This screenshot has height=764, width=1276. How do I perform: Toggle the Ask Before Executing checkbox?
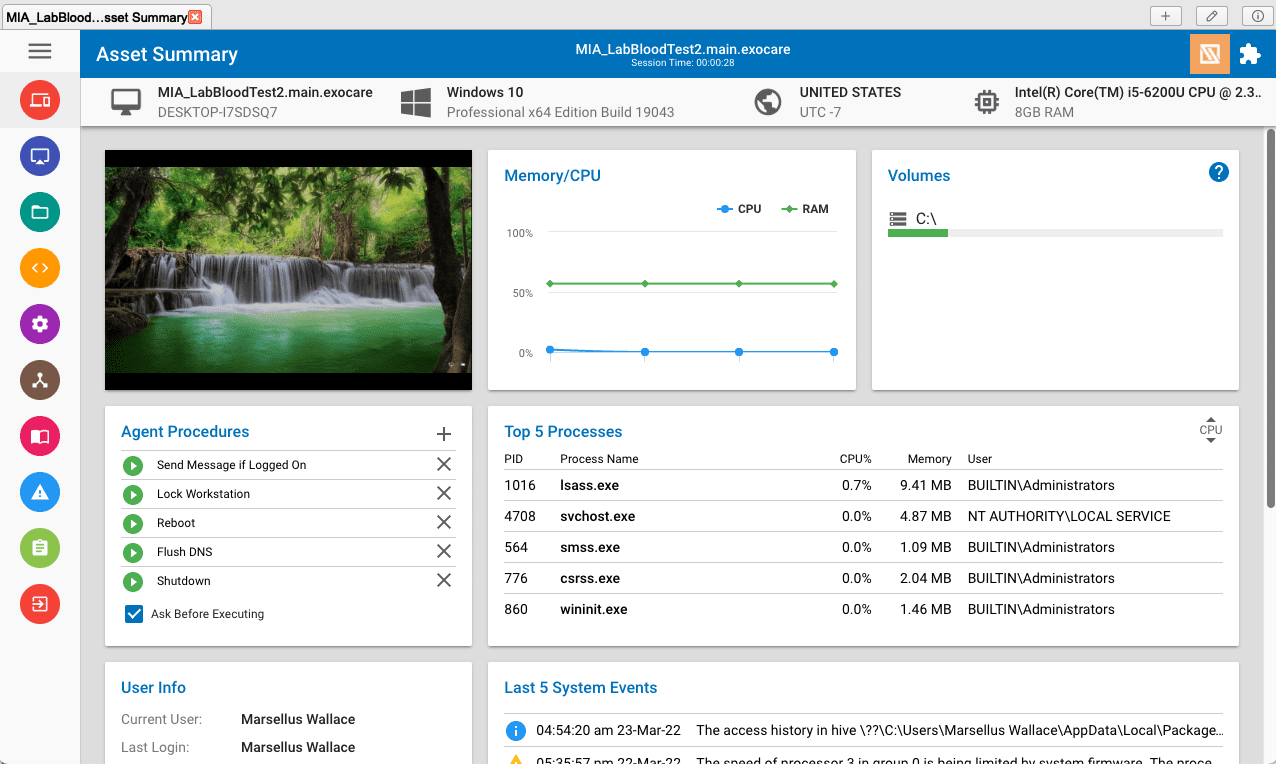pyautogui.click(x=134, y=613)
